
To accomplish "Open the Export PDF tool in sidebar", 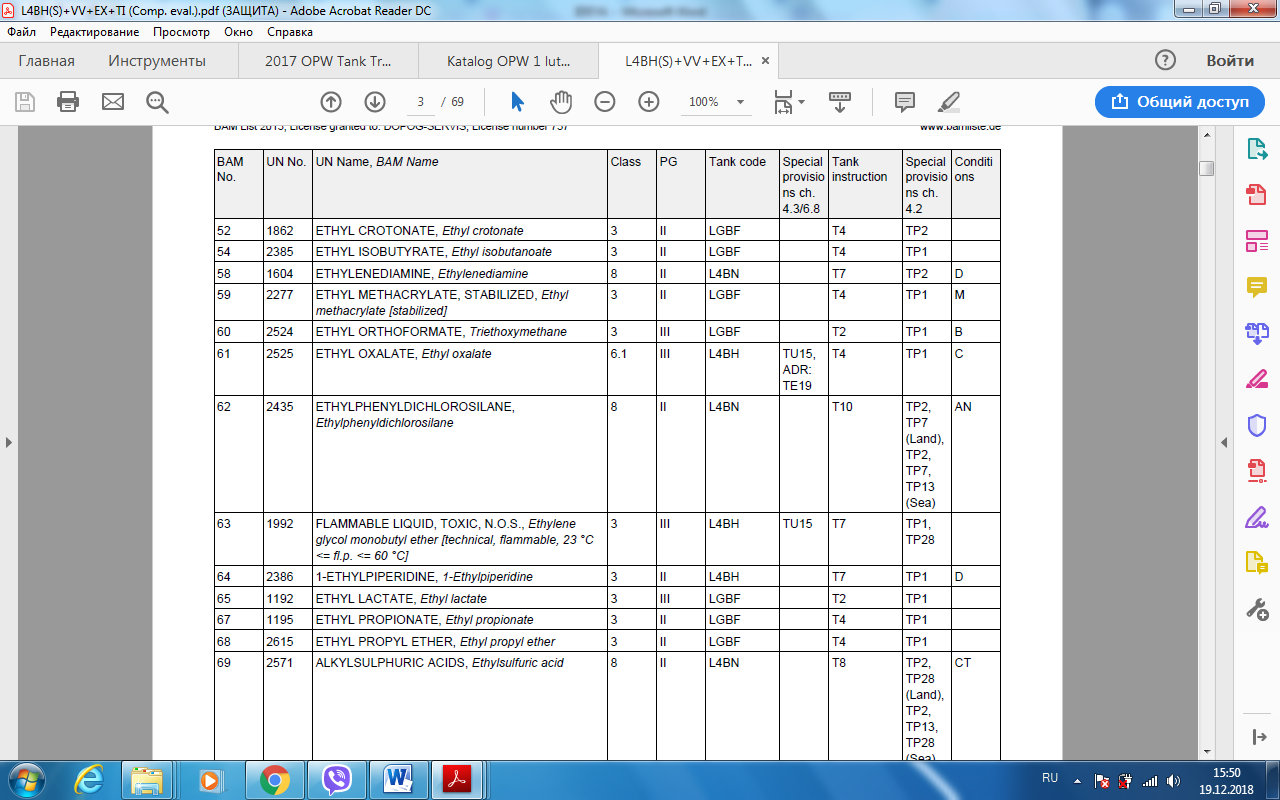I will [1256, 149].
